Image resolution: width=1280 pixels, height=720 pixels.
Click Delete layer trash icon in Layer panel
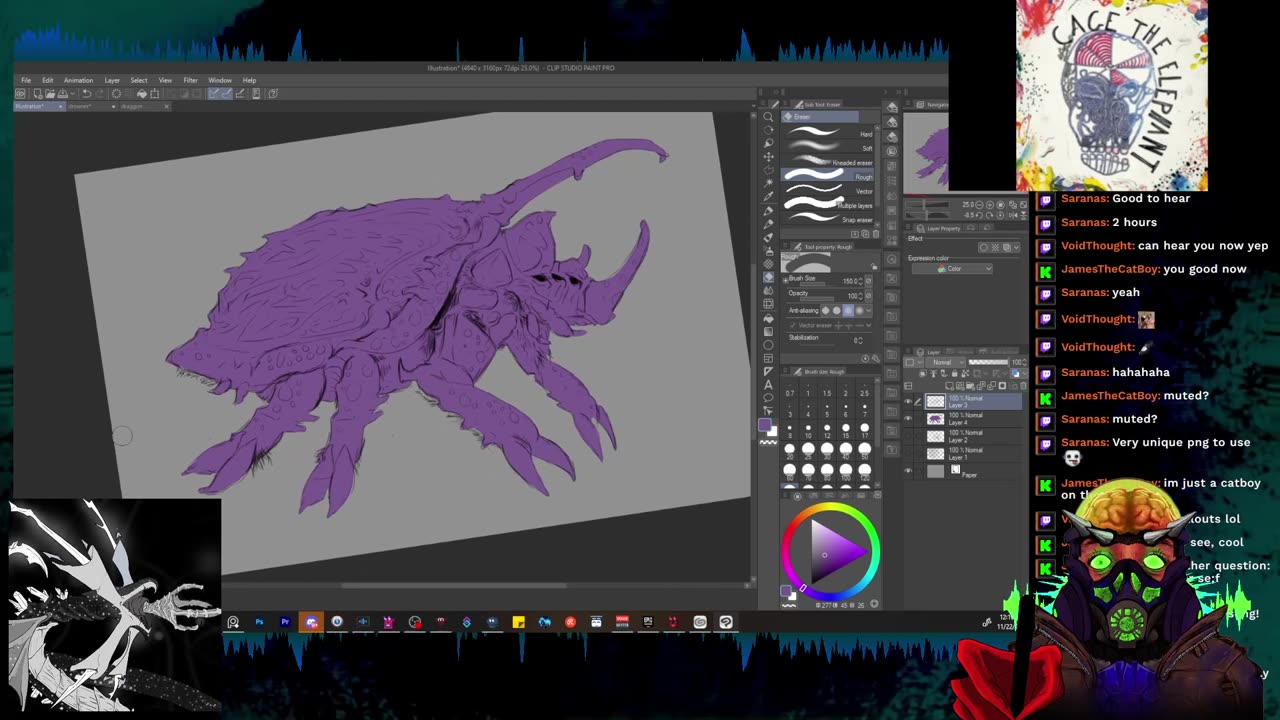coord(1023,386)
